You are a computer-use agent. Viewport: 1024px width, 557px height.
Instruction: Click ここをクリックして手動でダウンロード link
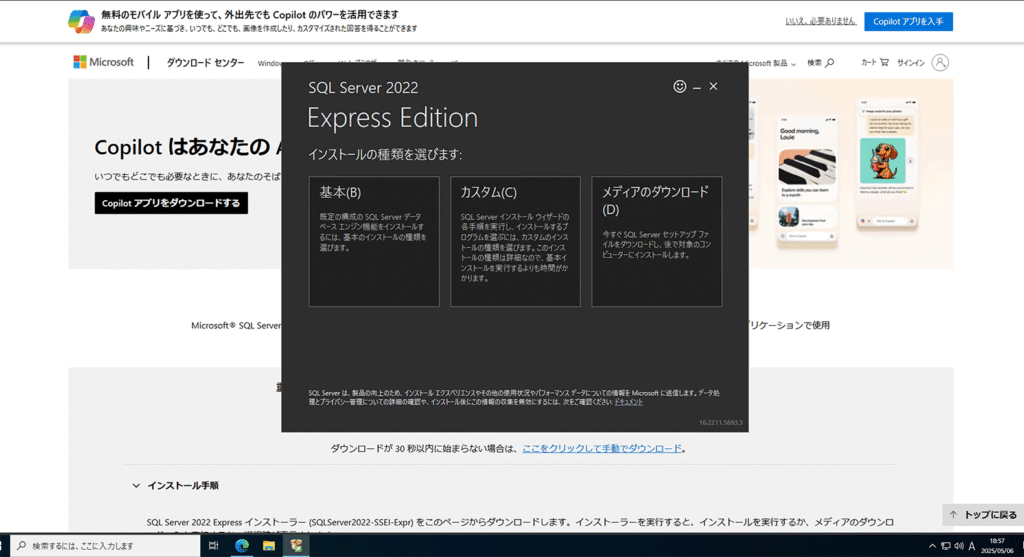[x=601, y=449]
